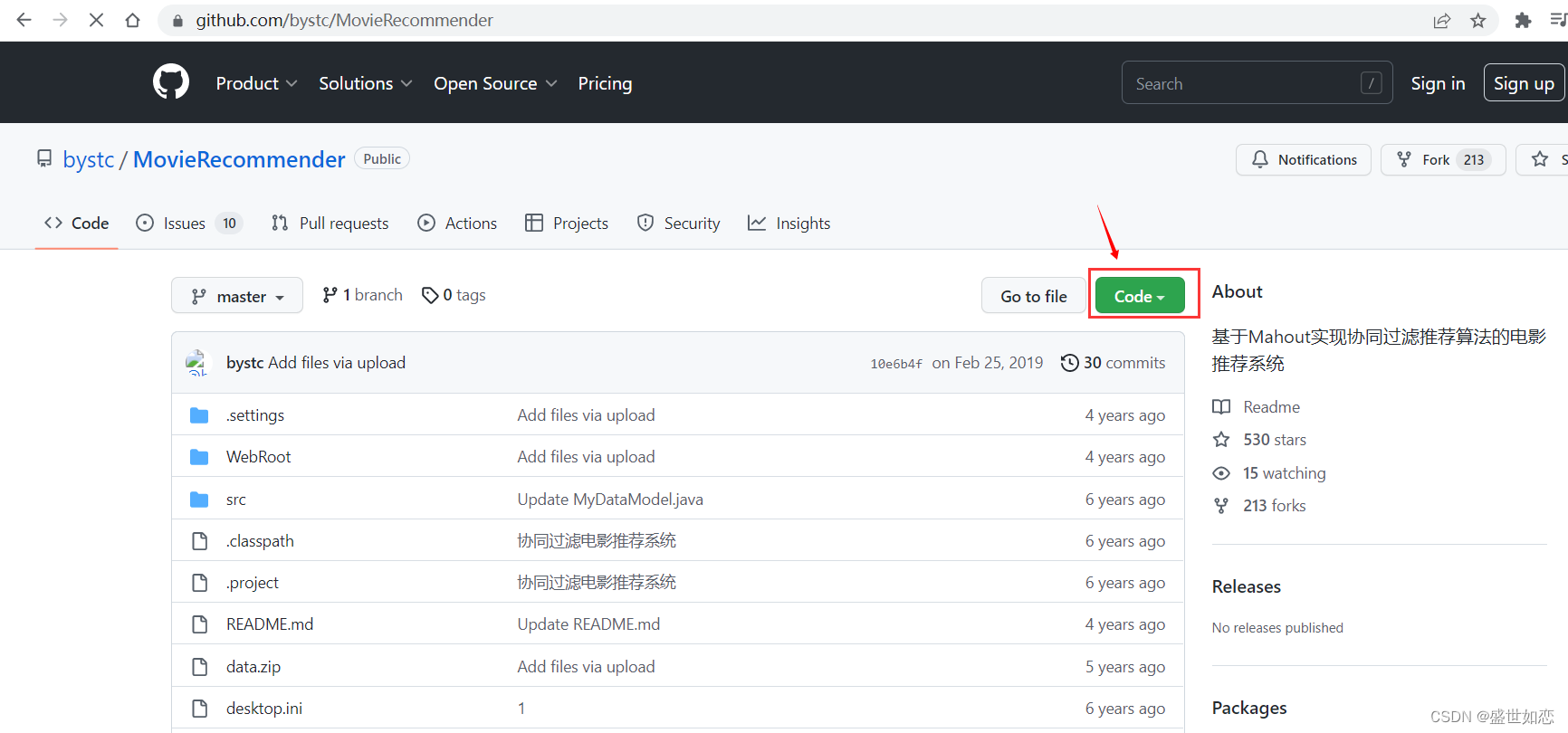Click the repository star button icon

click(1540, 159)
